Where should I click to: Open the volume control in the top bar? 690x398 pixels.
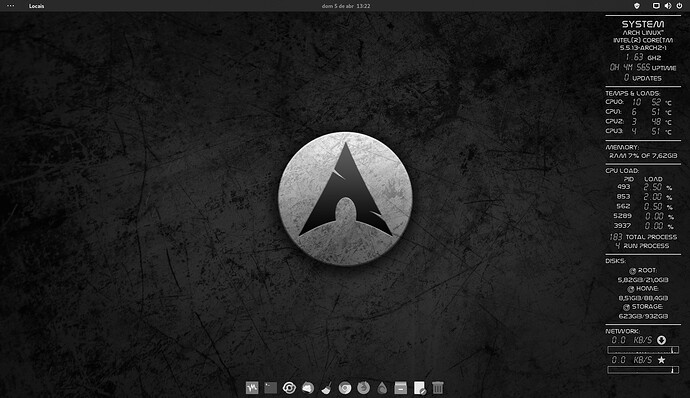click(668, 6)
